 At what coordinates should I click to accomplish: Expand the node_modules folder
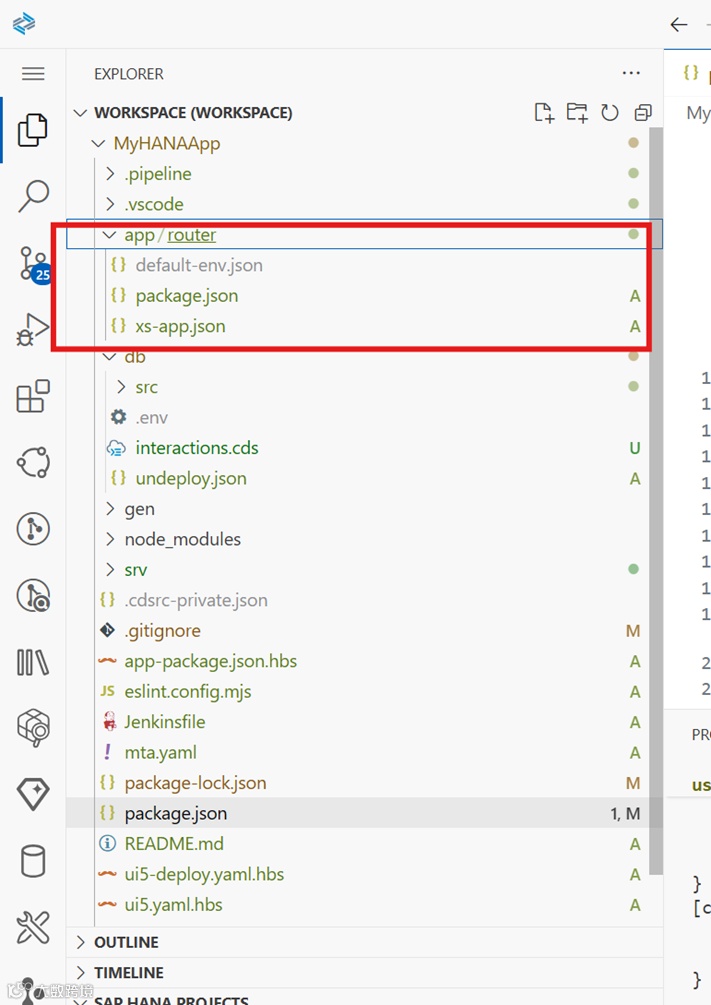point(110,539)
